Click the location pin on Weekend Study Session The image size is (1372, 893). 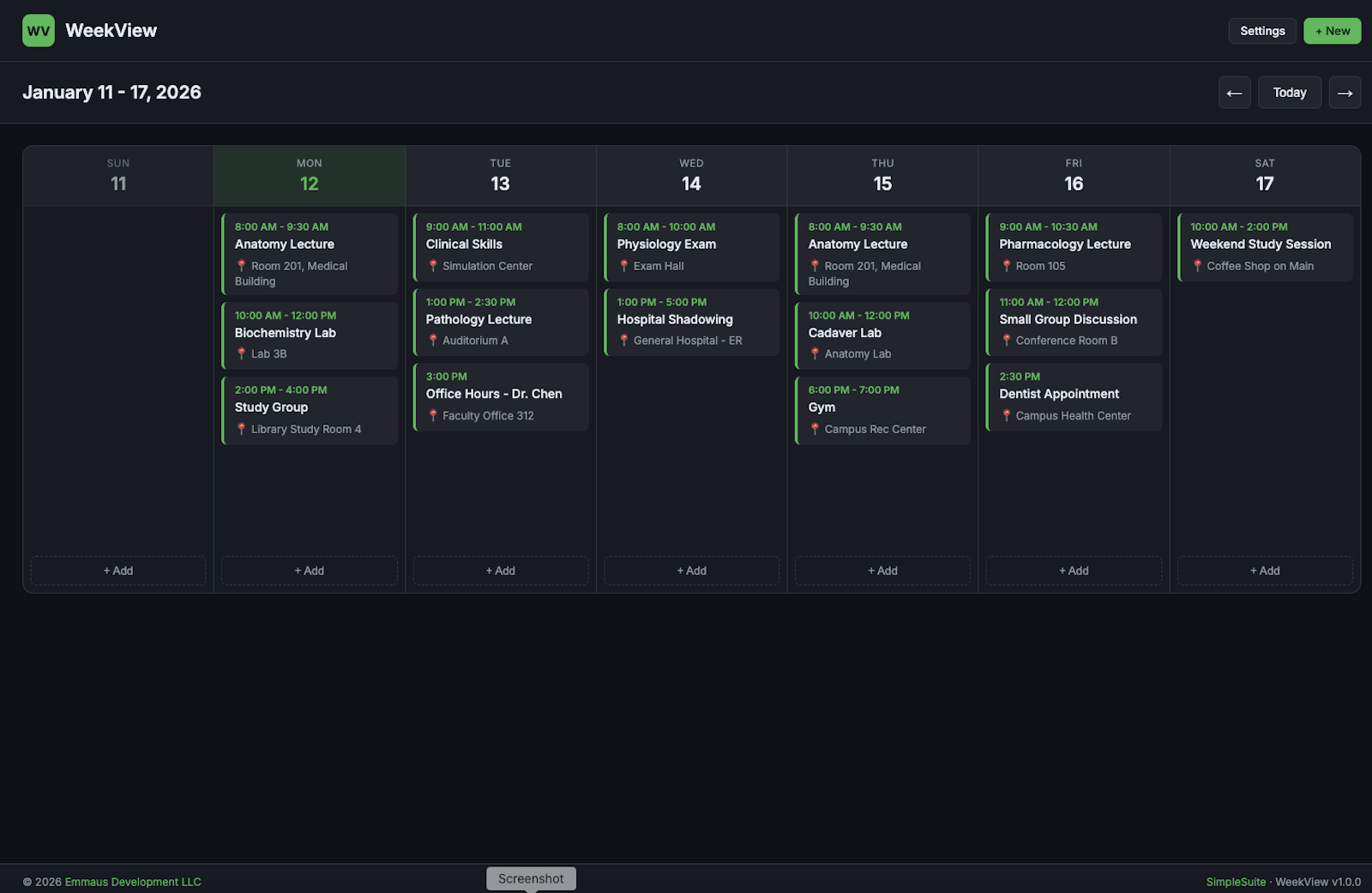(1198, 266)
